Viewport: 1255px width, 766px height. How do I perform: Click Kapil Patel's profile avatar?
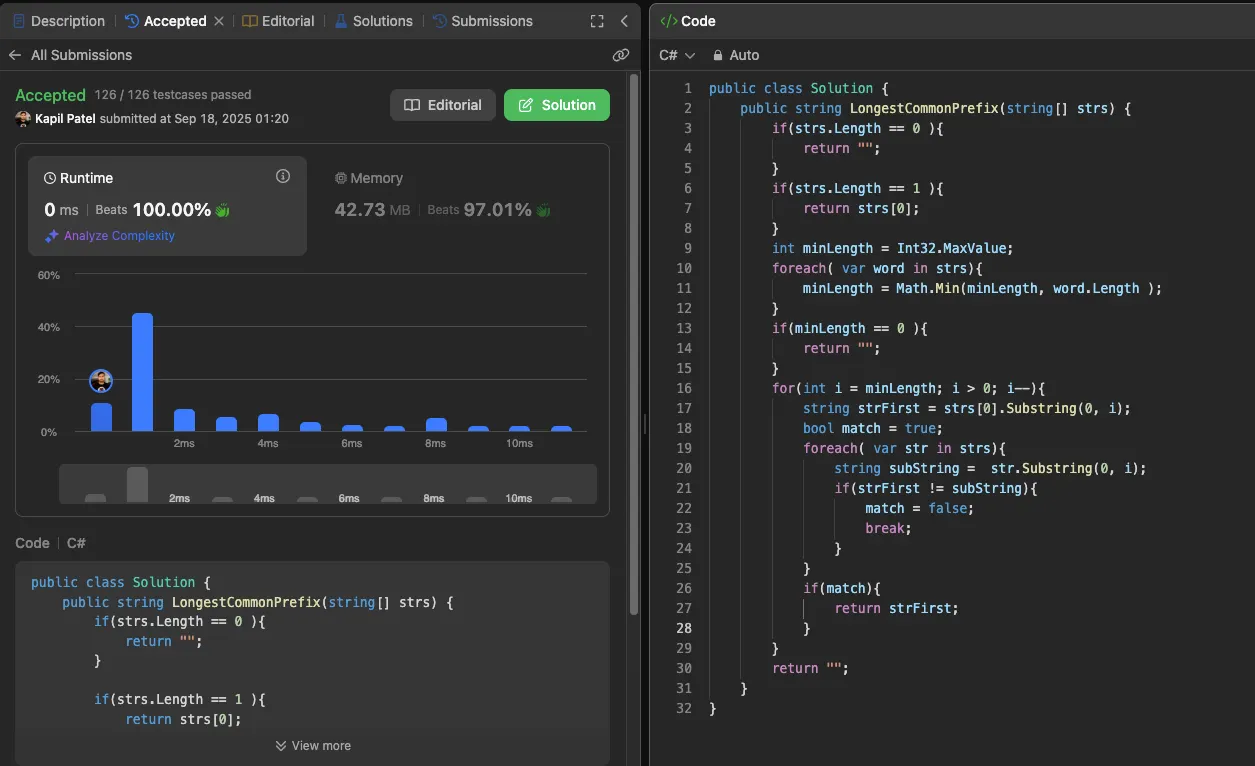tap(21, 119)
